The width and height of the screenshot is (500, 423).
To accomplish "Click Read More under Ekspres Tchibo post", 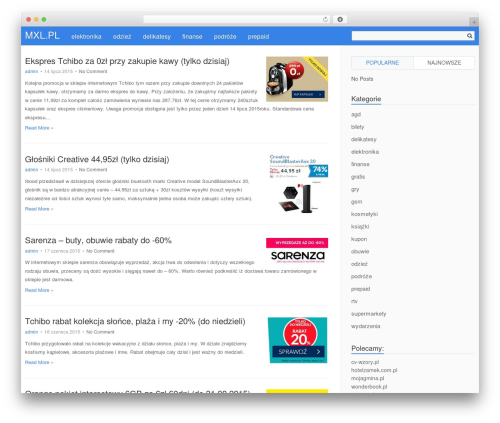I will 39,128.
